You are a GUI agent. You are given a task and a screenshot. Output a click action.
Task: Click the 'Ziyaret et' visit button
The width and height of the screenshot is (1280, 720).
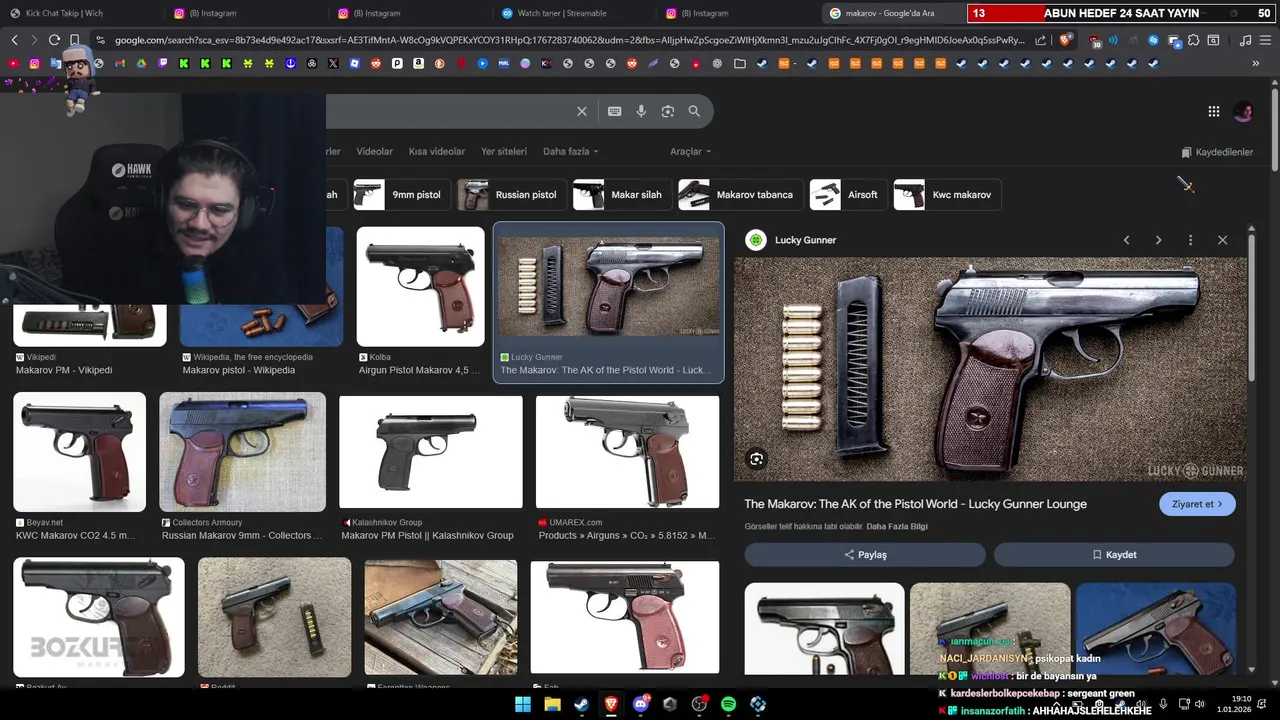(x=1197, y=504)
